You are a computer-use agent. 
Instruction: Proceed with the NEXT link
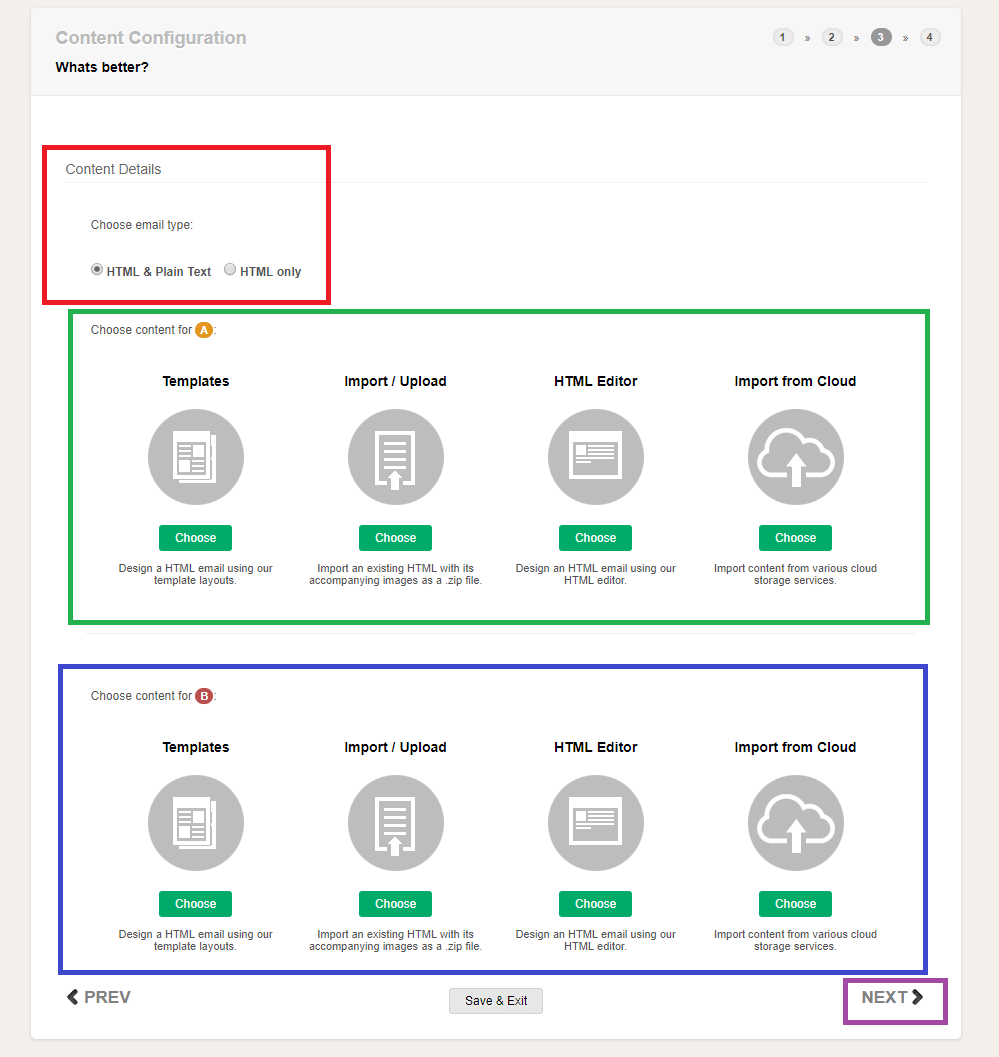(x=892, y=997)
